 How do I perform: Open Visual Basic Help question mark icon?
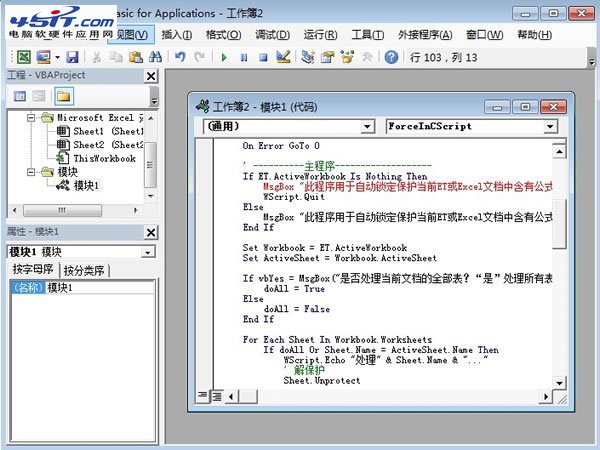tap(391, 57)
